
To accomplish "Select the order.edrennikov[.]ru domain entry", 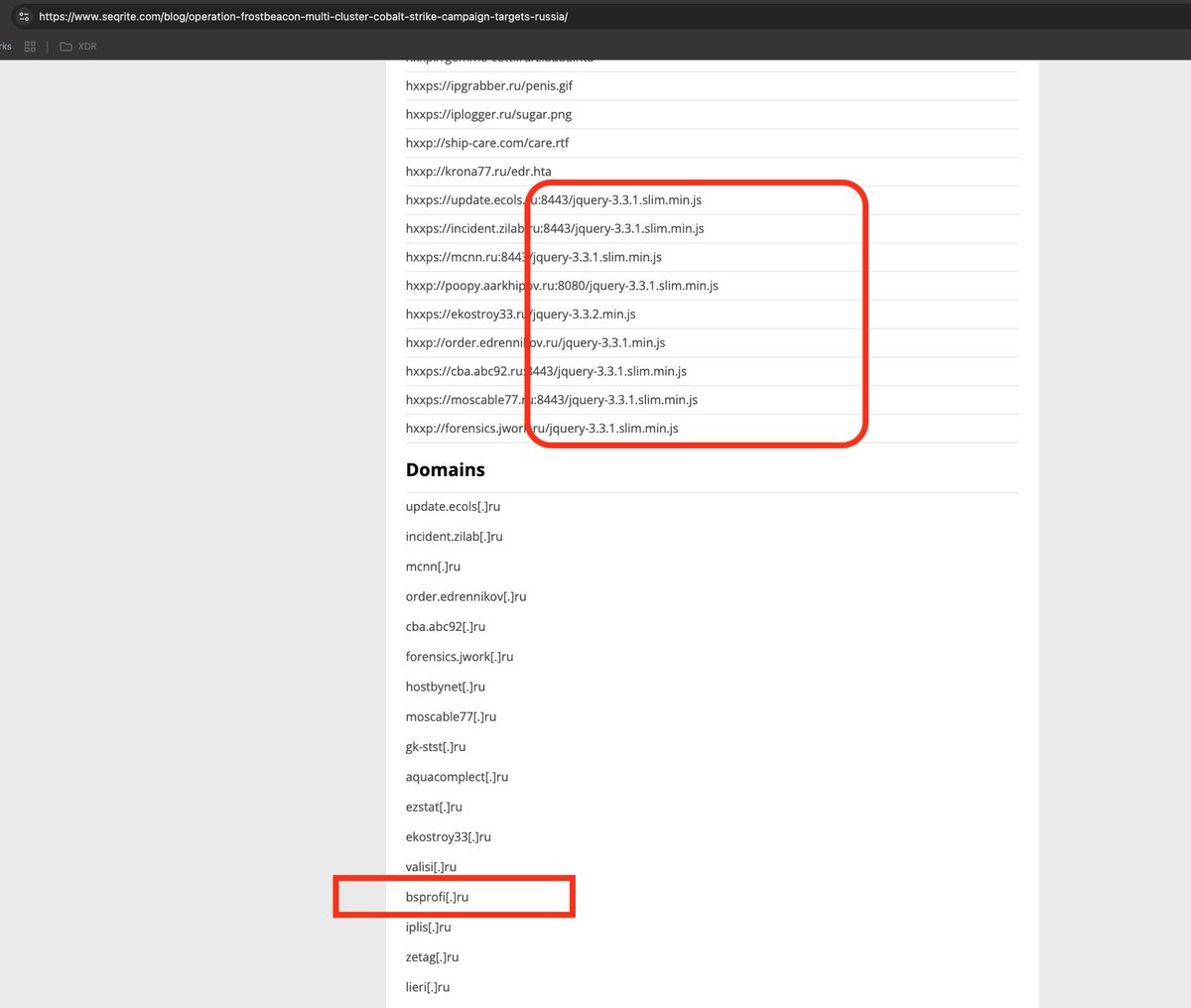I will [x=466, y=597].
